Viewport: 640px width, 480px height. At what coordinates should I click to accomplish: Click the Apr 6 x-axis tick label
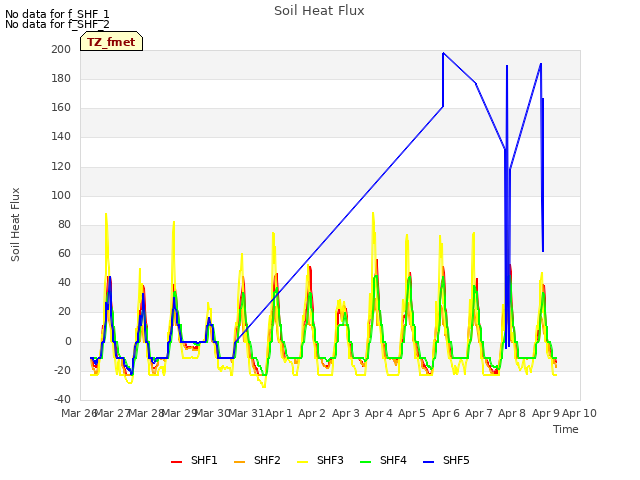pyautogui.click(x=446, y=413)
